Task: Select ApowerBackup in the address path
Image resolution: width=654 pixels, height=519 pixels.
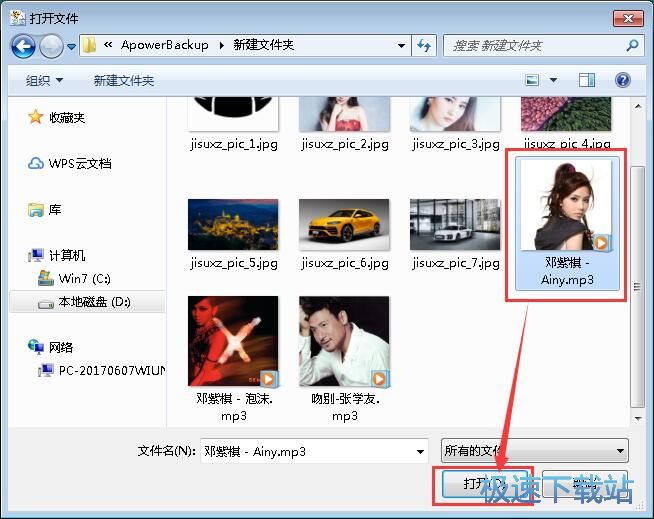Action: [164, 45]
